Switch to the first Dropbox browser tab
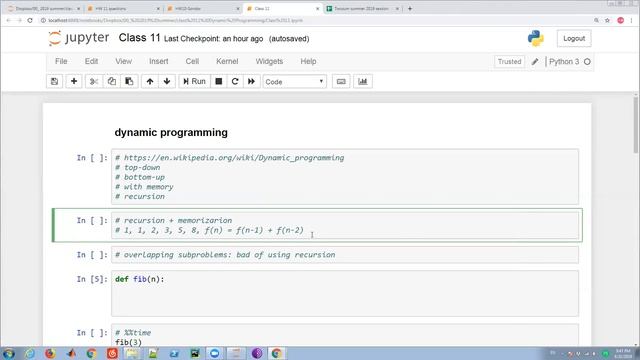640x360 pixels. (x=44, y=9)
